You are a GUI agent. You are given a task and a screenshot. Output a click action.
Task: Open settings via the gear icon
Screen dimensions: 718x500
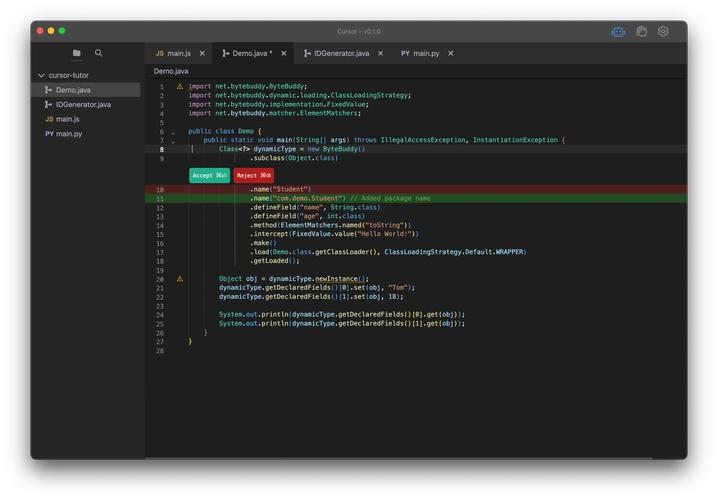663,31
